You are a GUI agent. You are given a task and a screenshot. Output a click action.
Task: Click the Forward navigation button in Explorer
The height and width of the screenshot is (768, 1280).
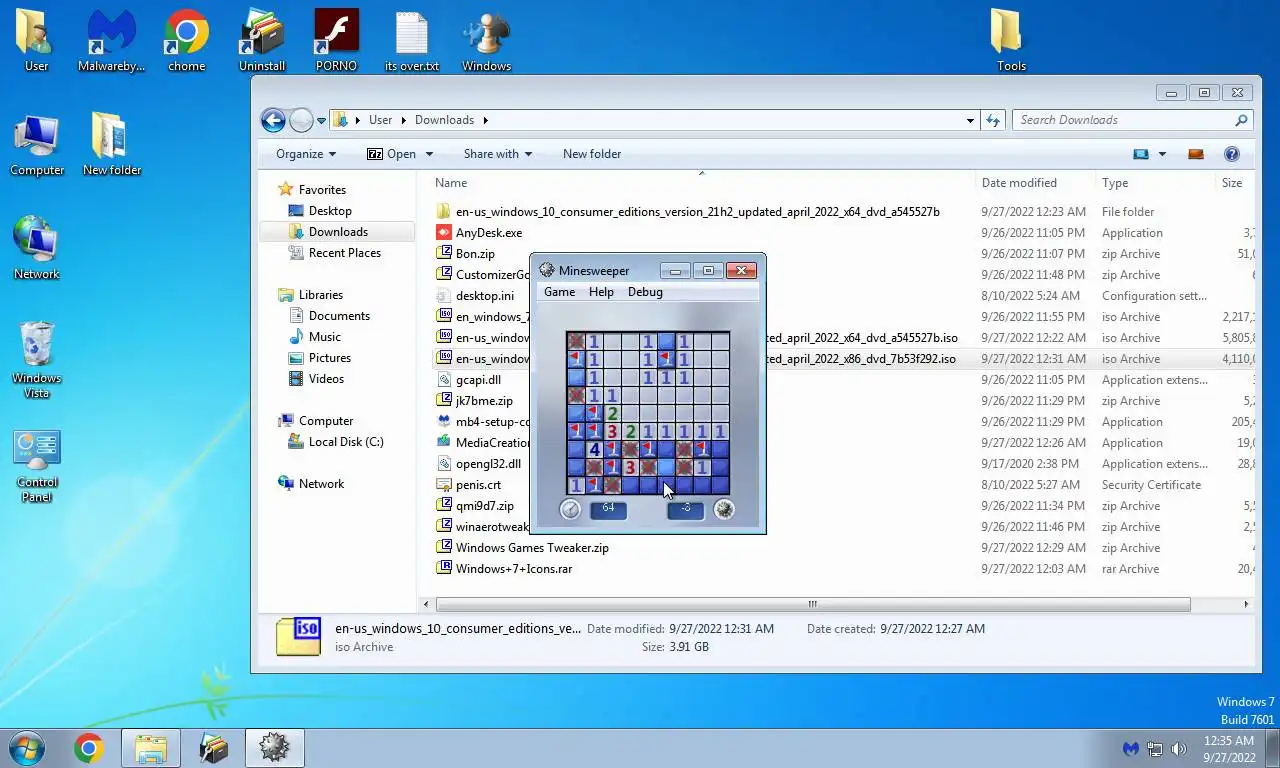pos(301,120)
